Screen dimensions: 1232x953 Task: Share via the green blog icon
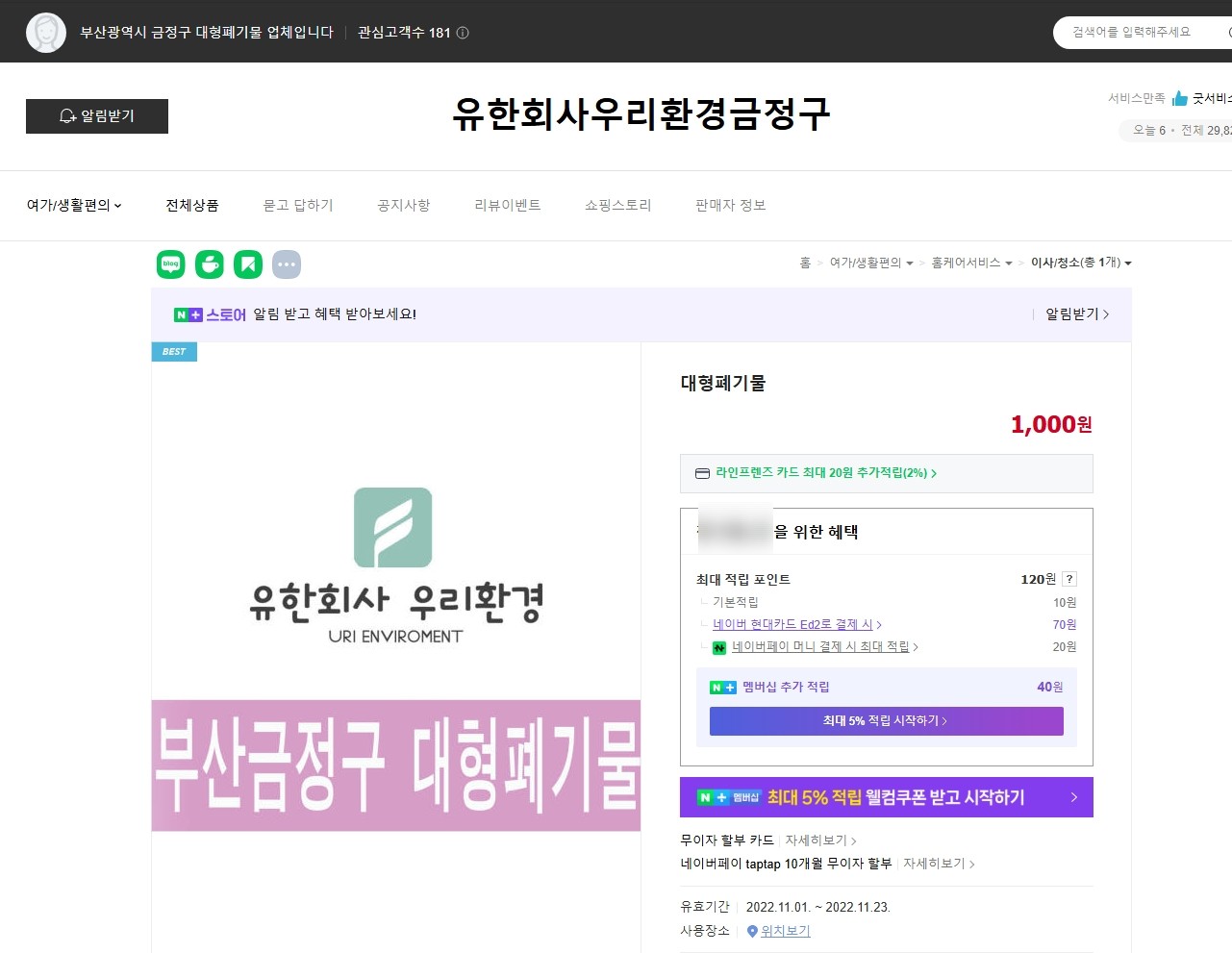tap(171, 264)
